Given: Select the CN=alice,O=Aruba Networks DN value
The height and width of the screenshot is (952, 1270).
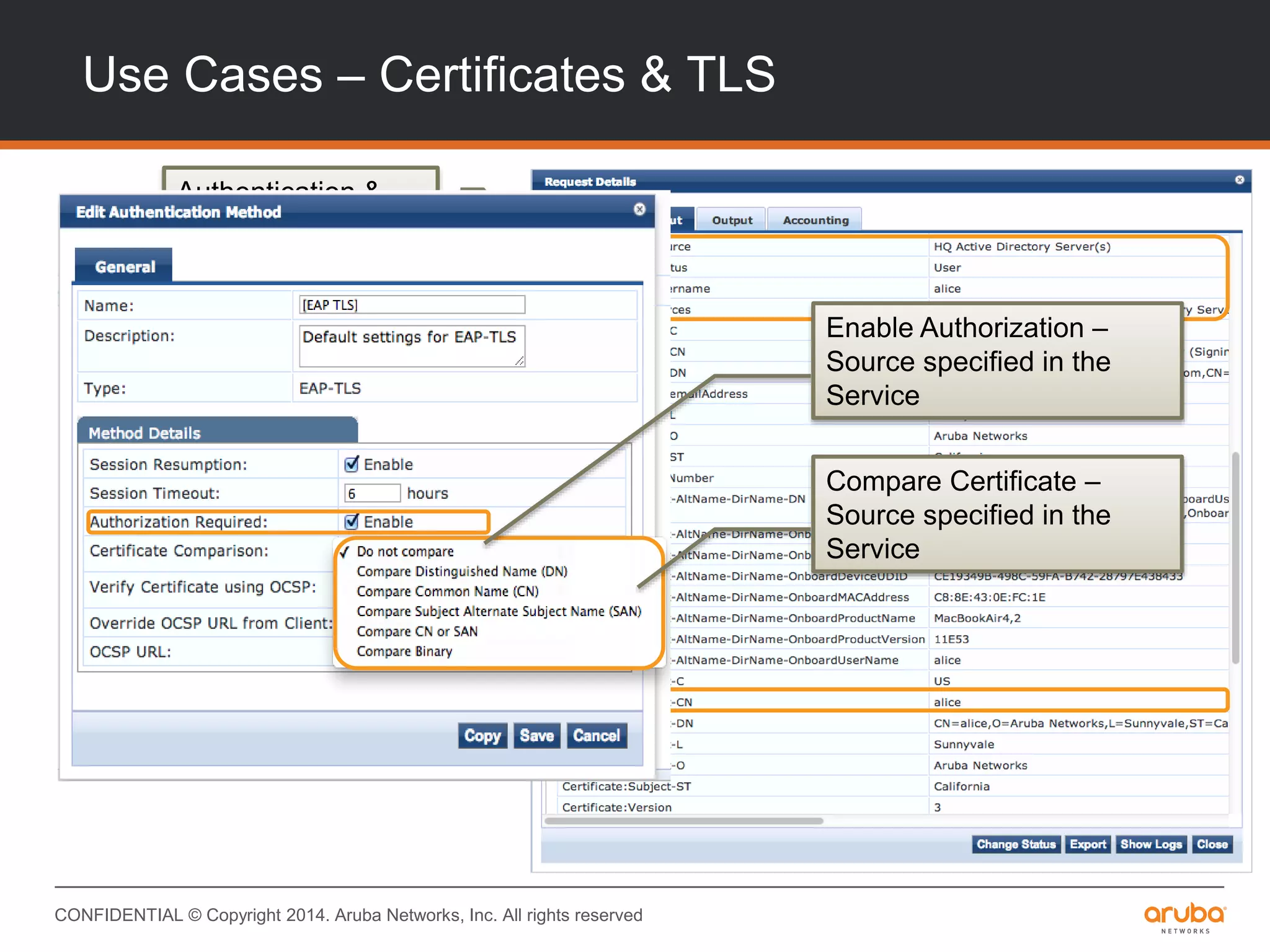Looking at the screenshot, I should [x=1080, y=723].
